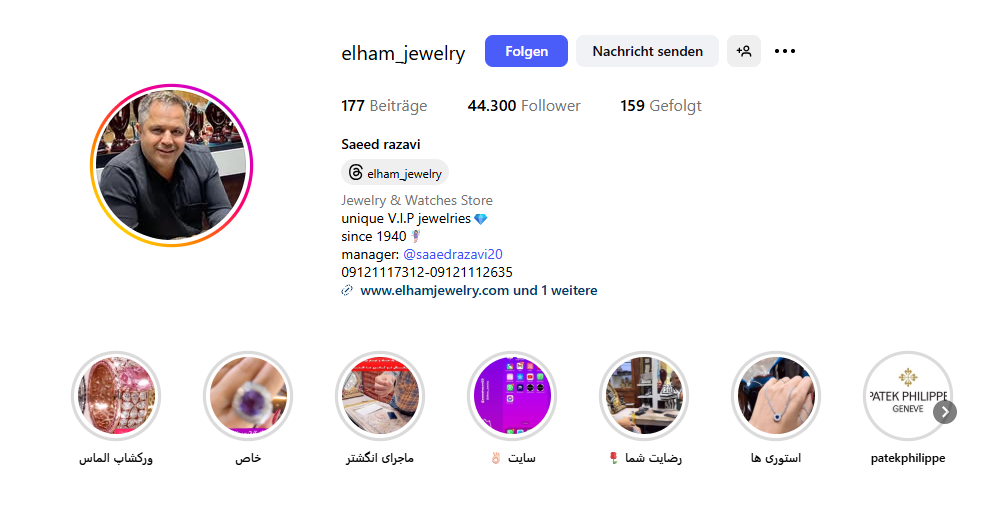The image size is (995, 506).
Task: Click the 177 Beiträge count
Action: pyautogui.click(x=384, y=106)
